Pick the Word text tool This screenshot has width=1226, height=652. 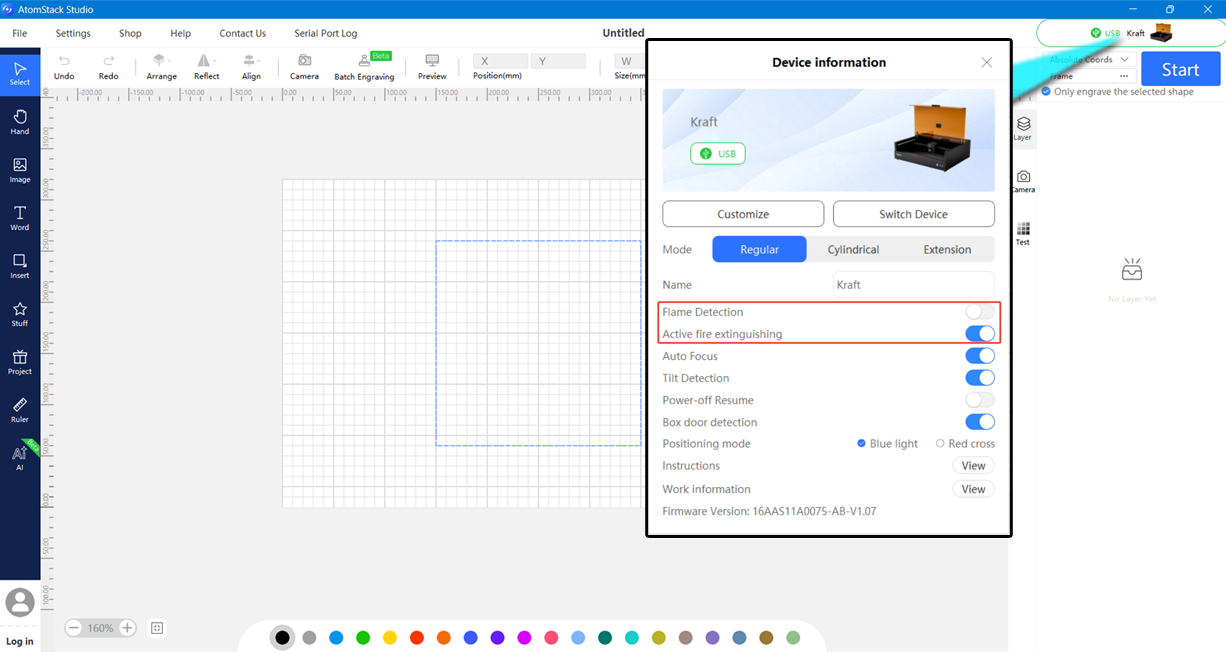[x=20, y=217]
